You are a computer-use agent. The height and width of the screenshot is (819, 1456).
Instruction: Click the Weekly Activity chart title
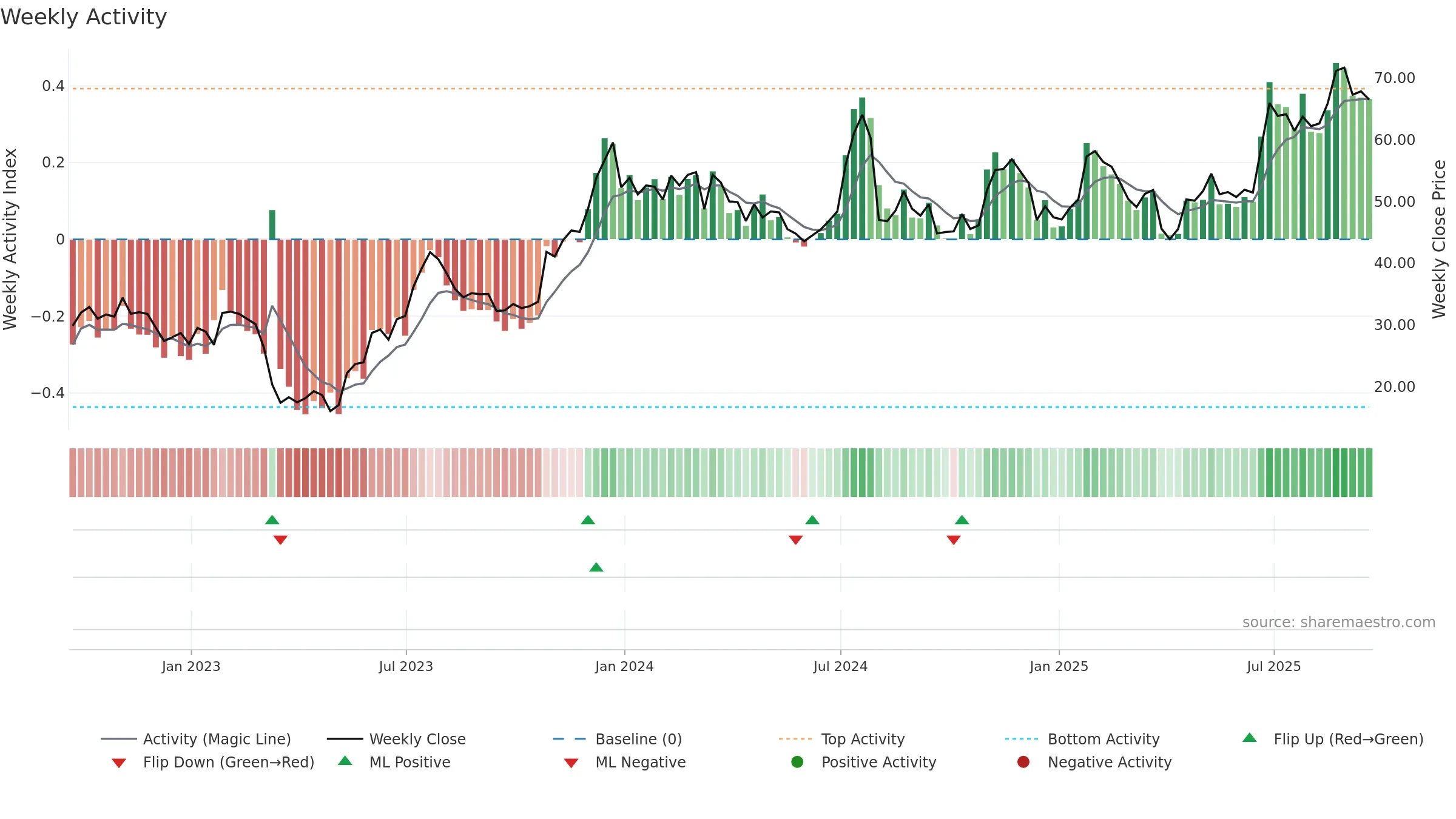(x=84, y=17)
